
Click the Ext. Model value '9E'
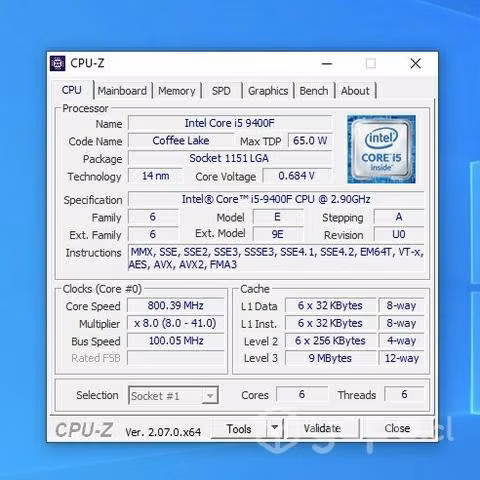[x=278, y=234]
